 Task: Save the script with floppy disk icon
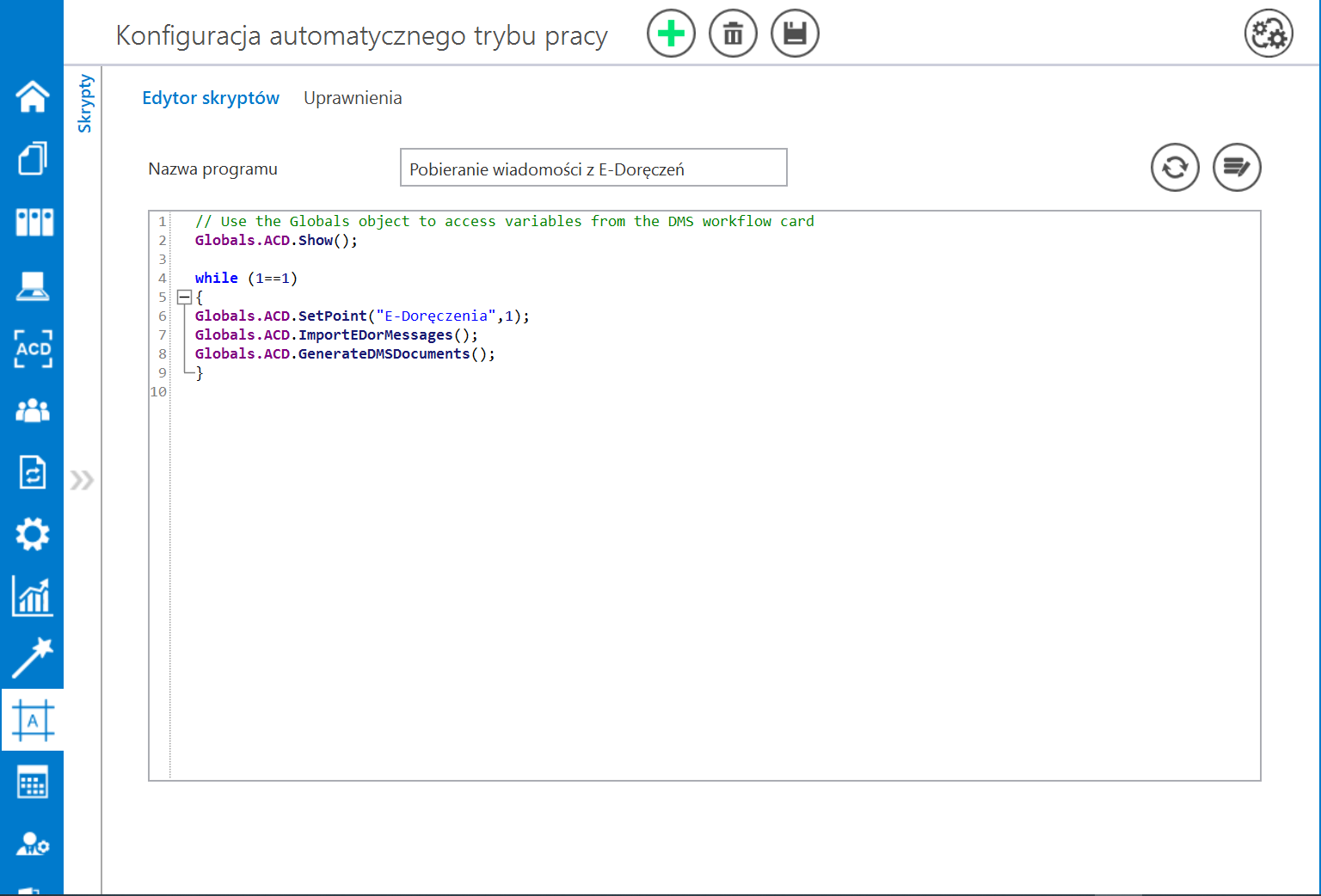(795, 34)
